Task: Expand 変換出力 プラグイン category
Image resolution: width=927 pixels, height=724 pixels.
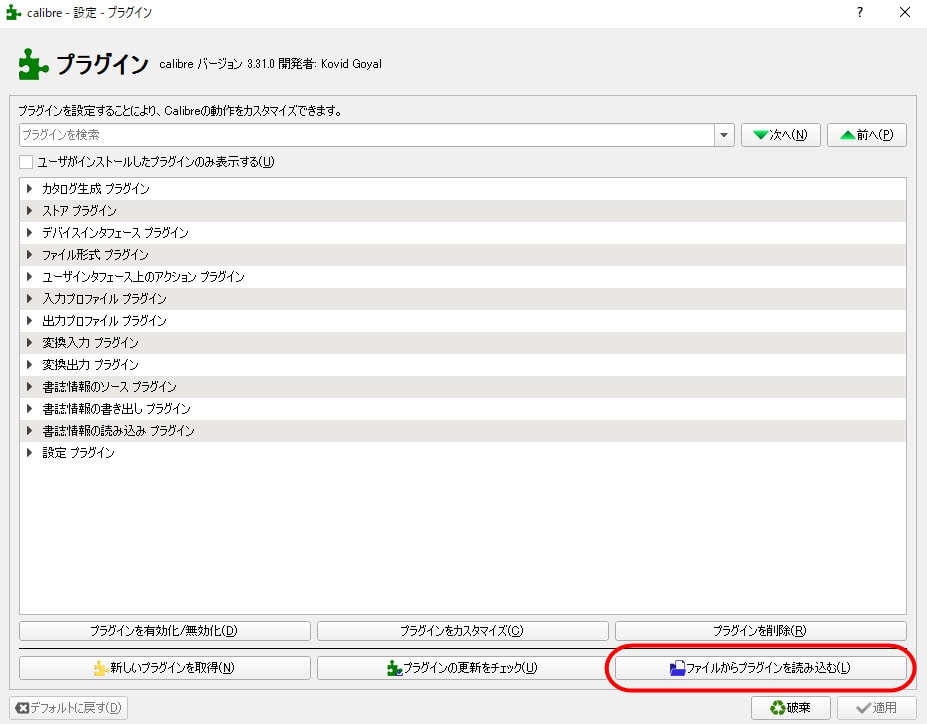Action: (x=29, y=365)
